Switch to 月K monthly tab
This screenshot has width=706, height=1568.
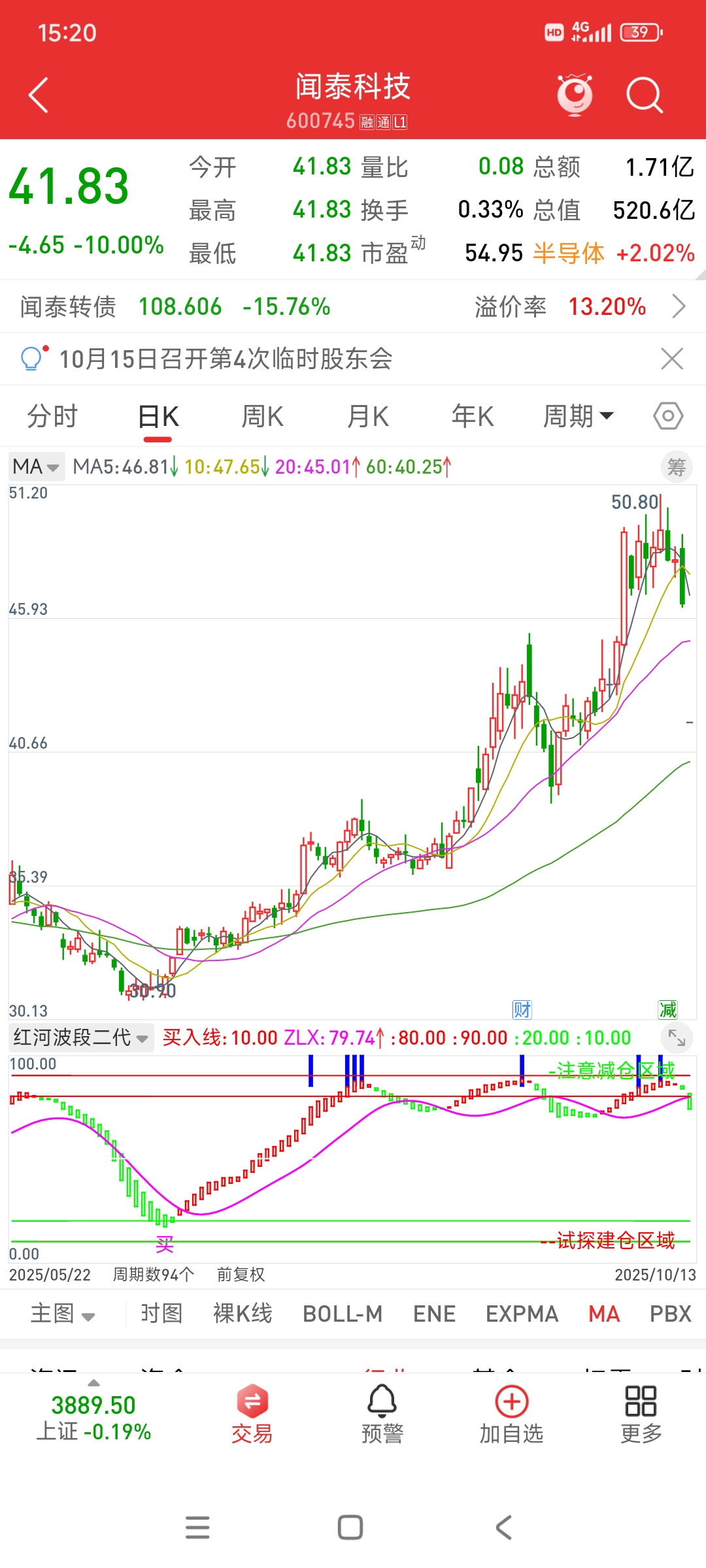click(368, 416)
